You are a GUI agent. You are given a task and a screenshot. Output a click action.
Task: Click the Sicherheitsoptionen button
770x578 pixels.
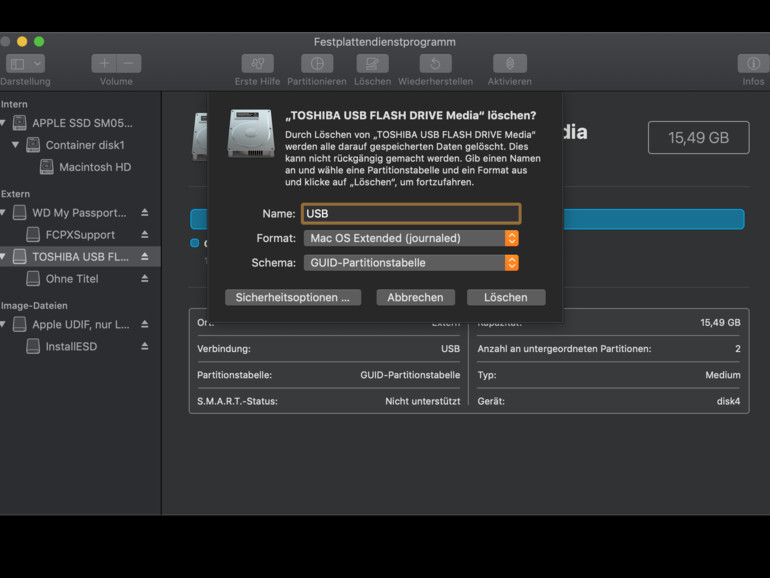293,297
